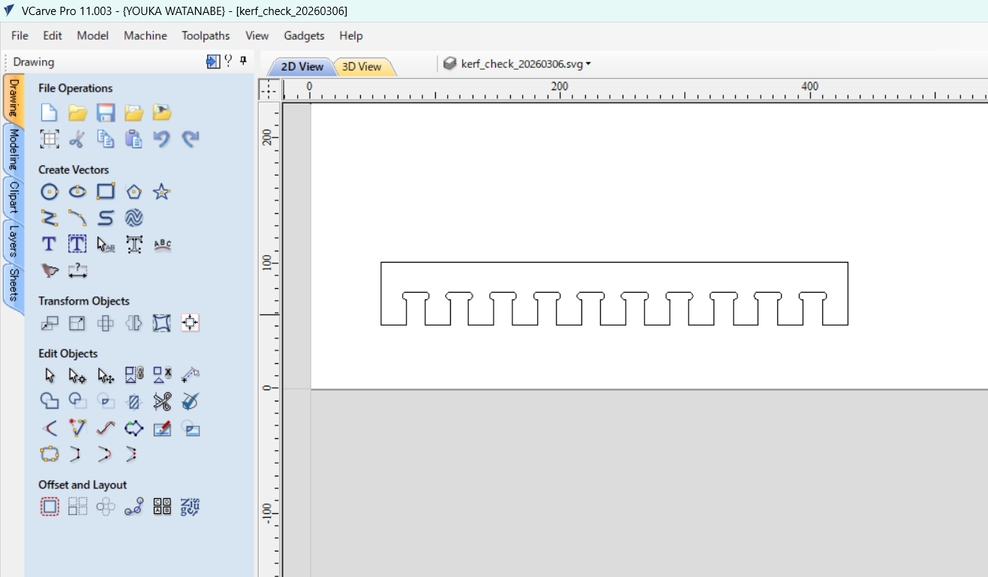Open the Modeling side tab
The image size is (988, 577).
pos(13,149)
